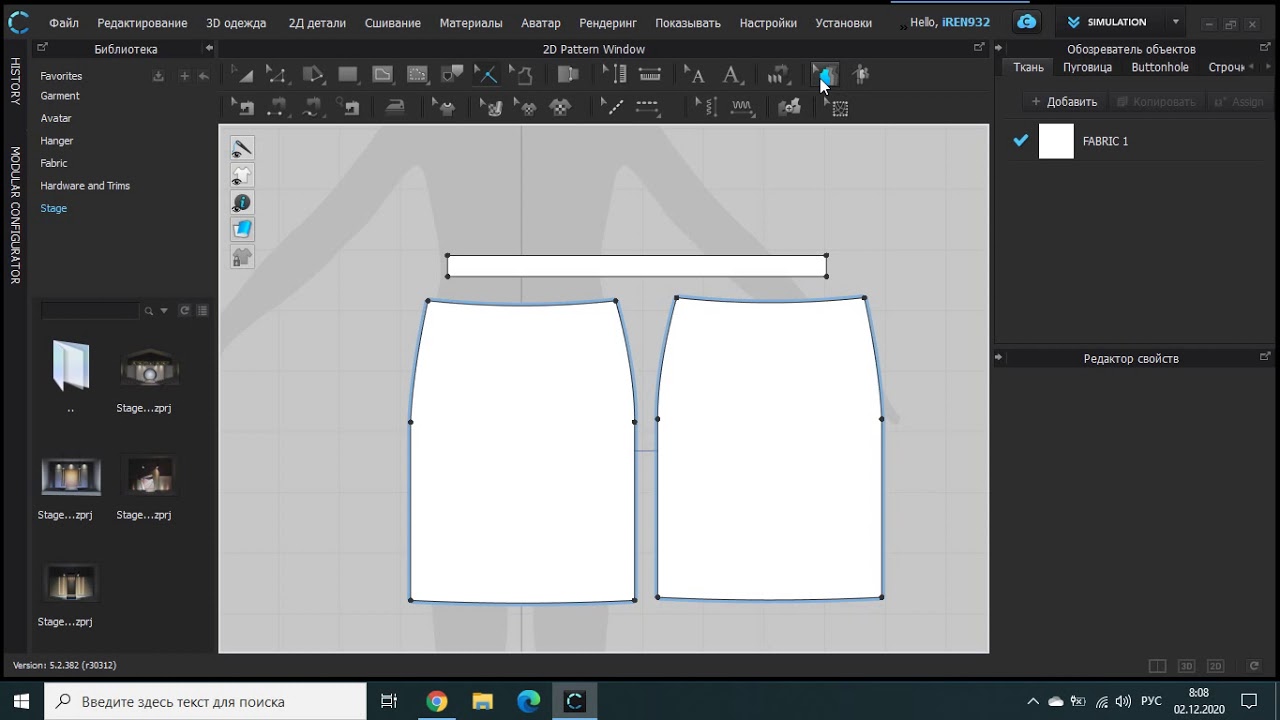Image resolution: width=1280 pixels, height=720 pixels.
Task: Select the large Annotation A tool
Action: [732, 75]
